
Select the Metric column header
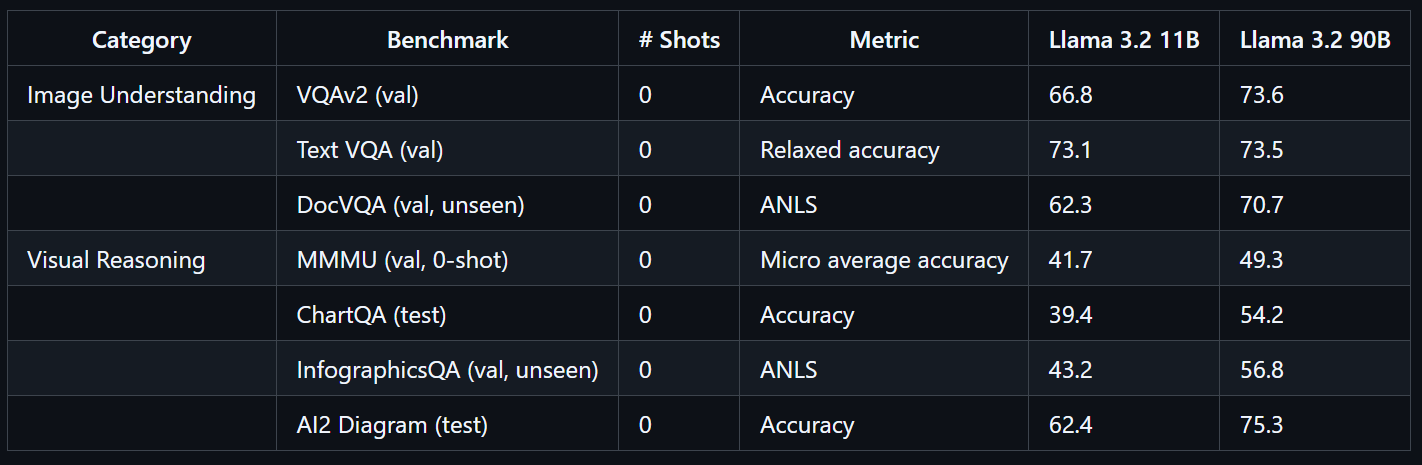click(884, 40)
